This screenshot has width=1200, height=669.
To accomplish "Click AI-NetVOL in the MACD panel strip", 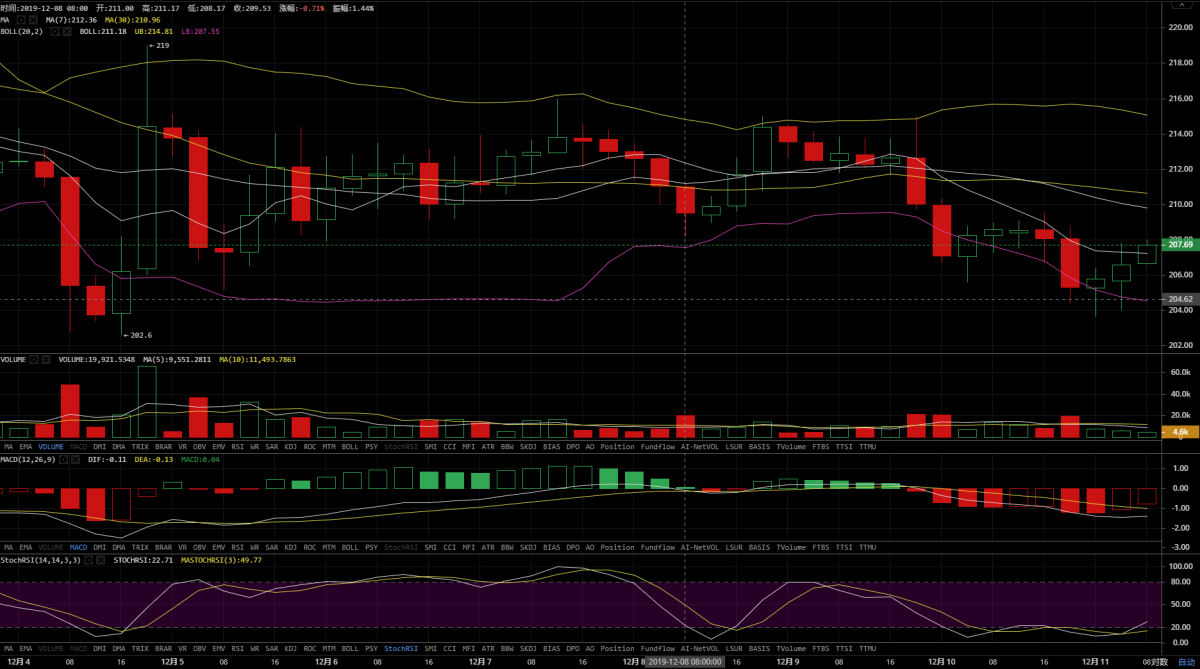I will click(x=699, y=547).
